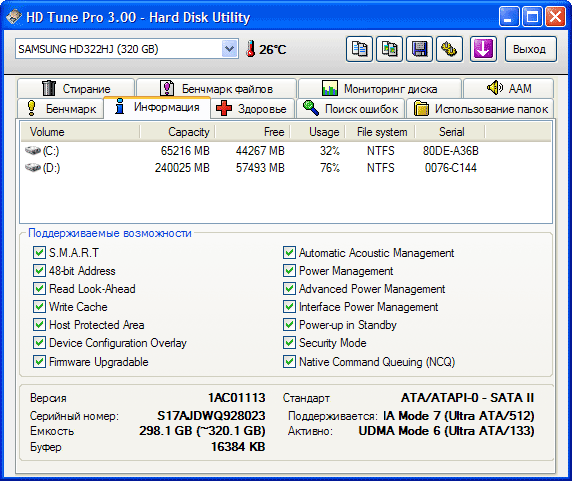Click the capacity value 298.1 GB (~320.1 GB)
The height and width of the screenshot is (481, 572).
[x=202, y=431]
